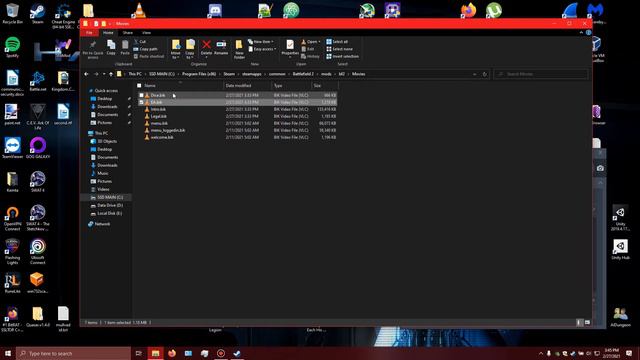Tick the checkbox beside Dice.bik

141,95
